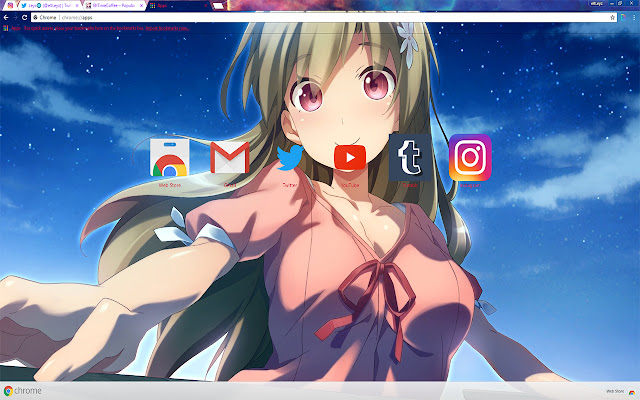Click the forward navigation arrow
640x400 pixels.
(x=15, y=18)
